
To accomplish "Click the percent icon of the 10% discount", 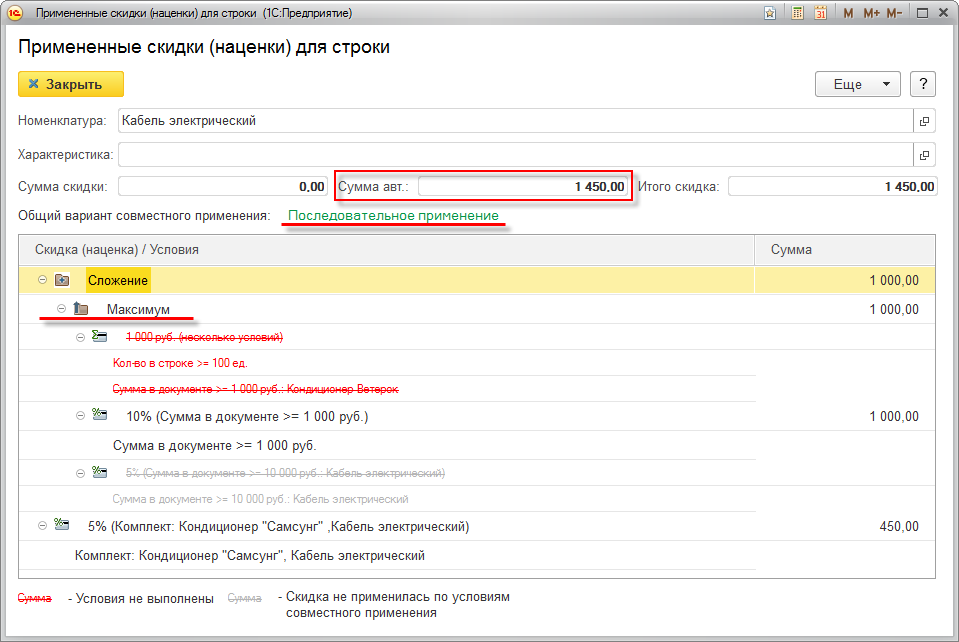I will [x=100, y=415].
